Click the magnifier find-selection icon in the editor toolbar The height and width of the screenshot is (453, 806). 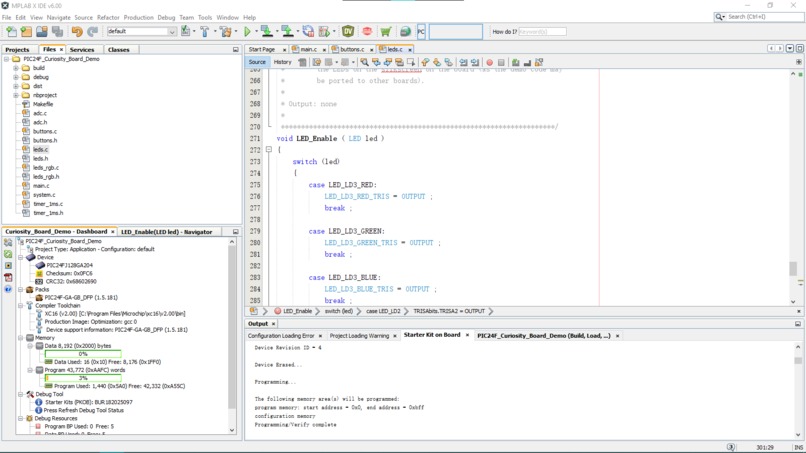coord(364,62)
